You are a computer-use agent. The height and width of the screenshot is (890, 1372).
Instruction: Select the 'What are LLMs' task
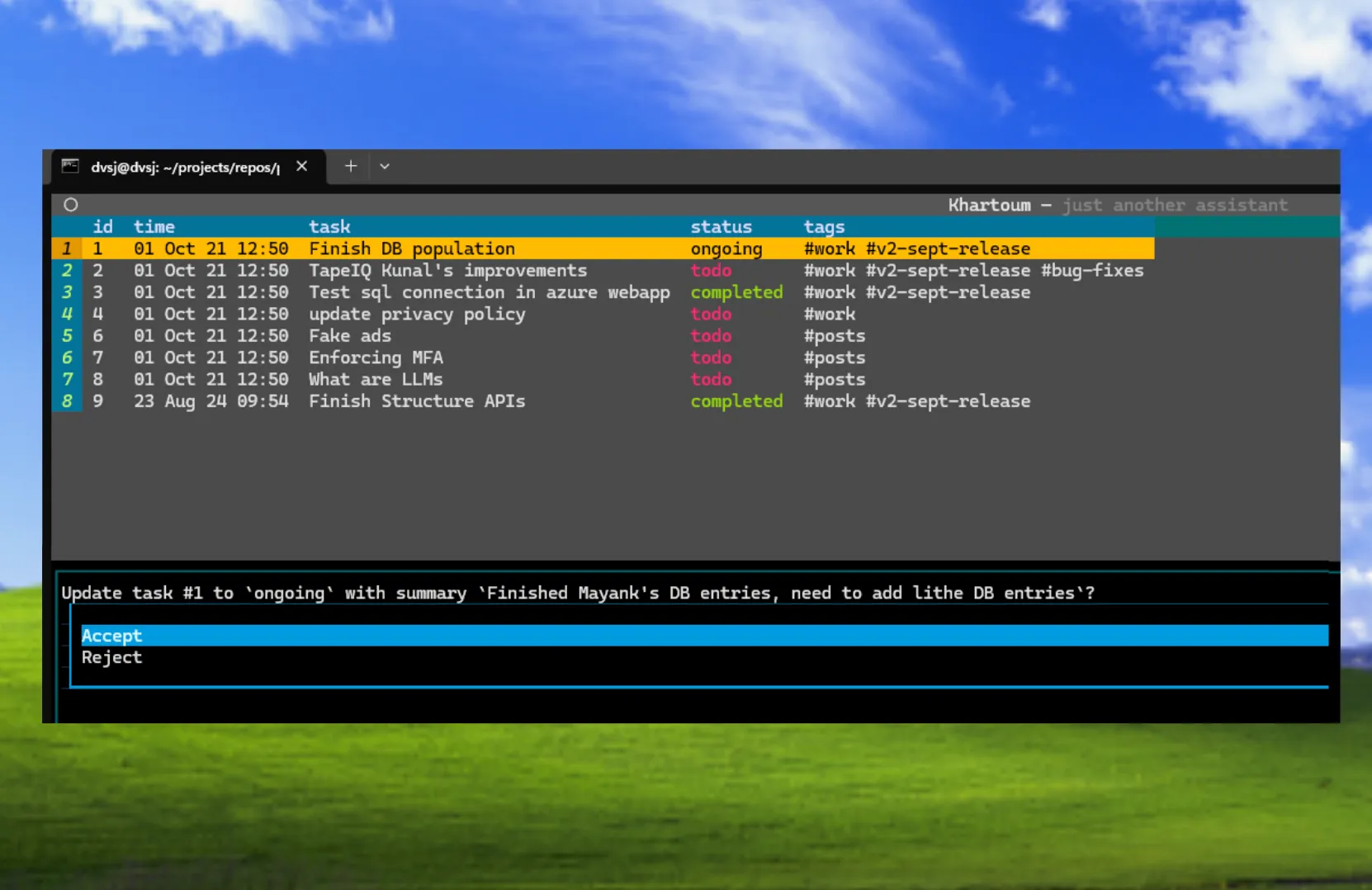click(376, 379)
